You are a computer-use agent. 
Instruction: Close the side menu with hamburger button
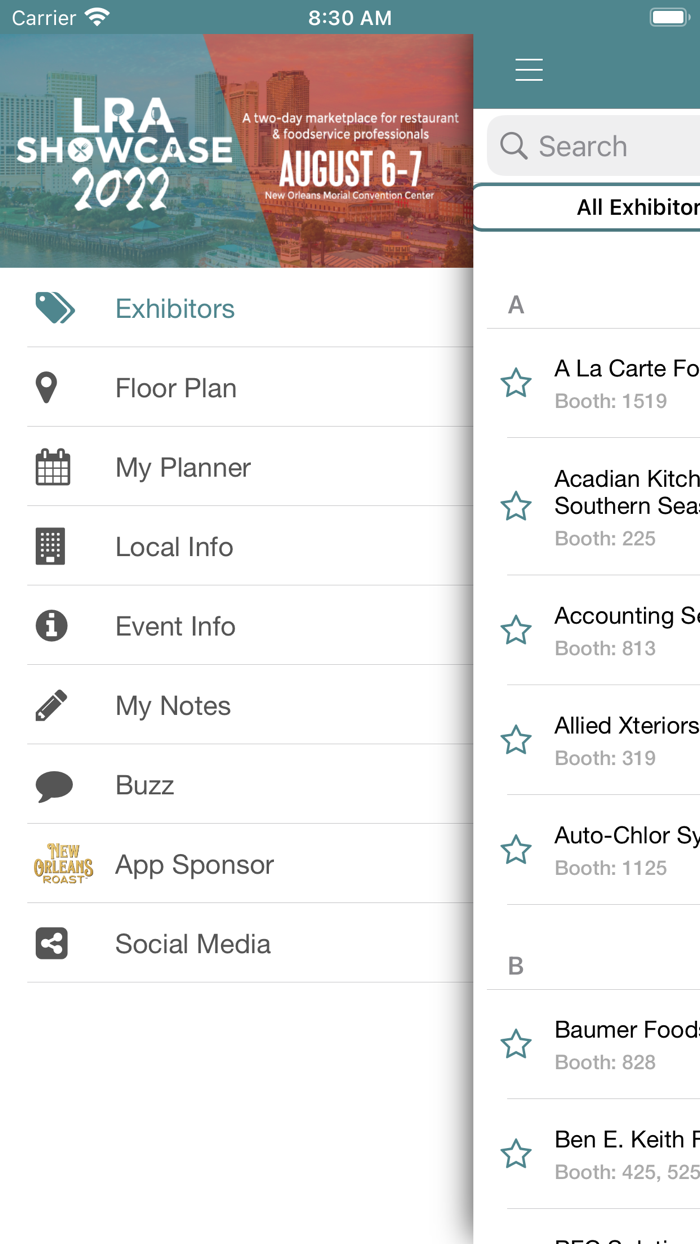coord(529,70)
